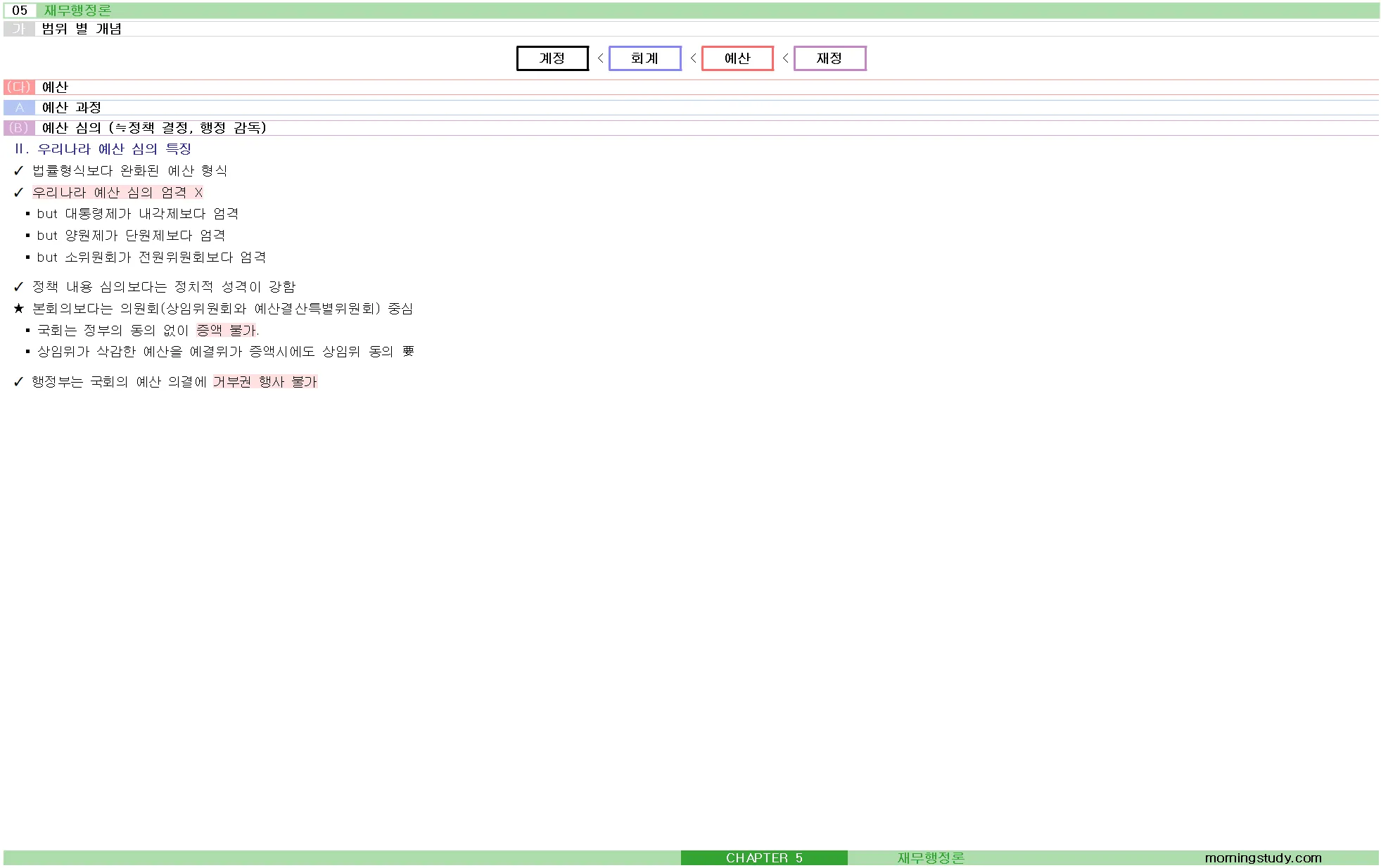Select the 재무행정론 title in the header
The image size is (1381, 868).
[77, 11]
